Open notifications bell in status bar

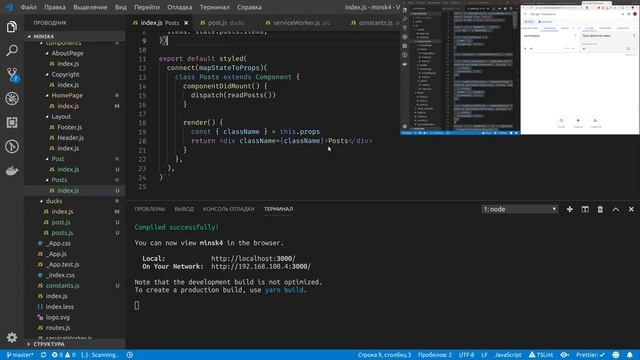pos(630,355)
